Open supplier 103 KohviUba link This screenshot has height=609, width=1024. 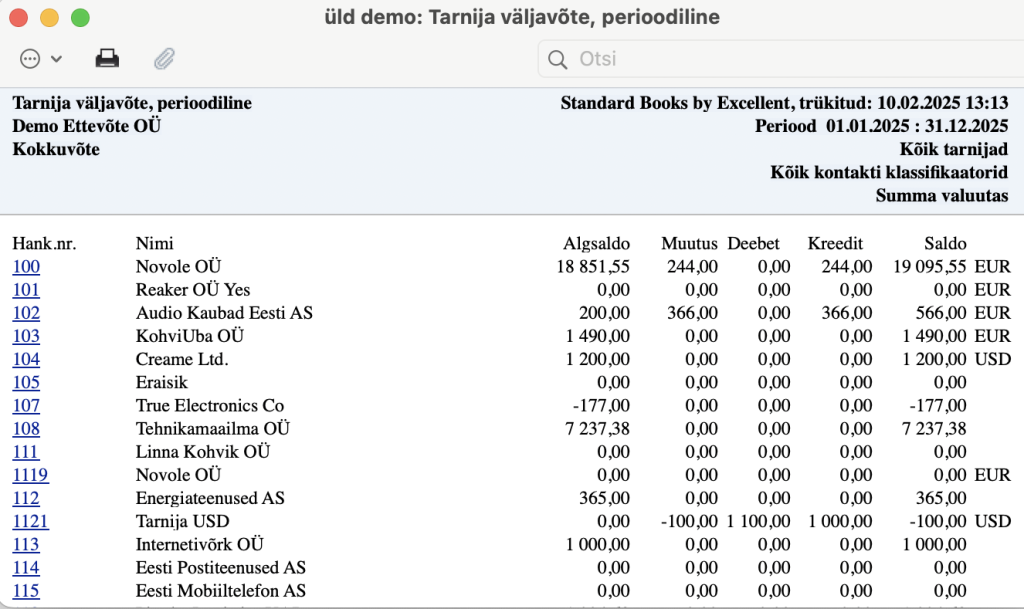26,336
